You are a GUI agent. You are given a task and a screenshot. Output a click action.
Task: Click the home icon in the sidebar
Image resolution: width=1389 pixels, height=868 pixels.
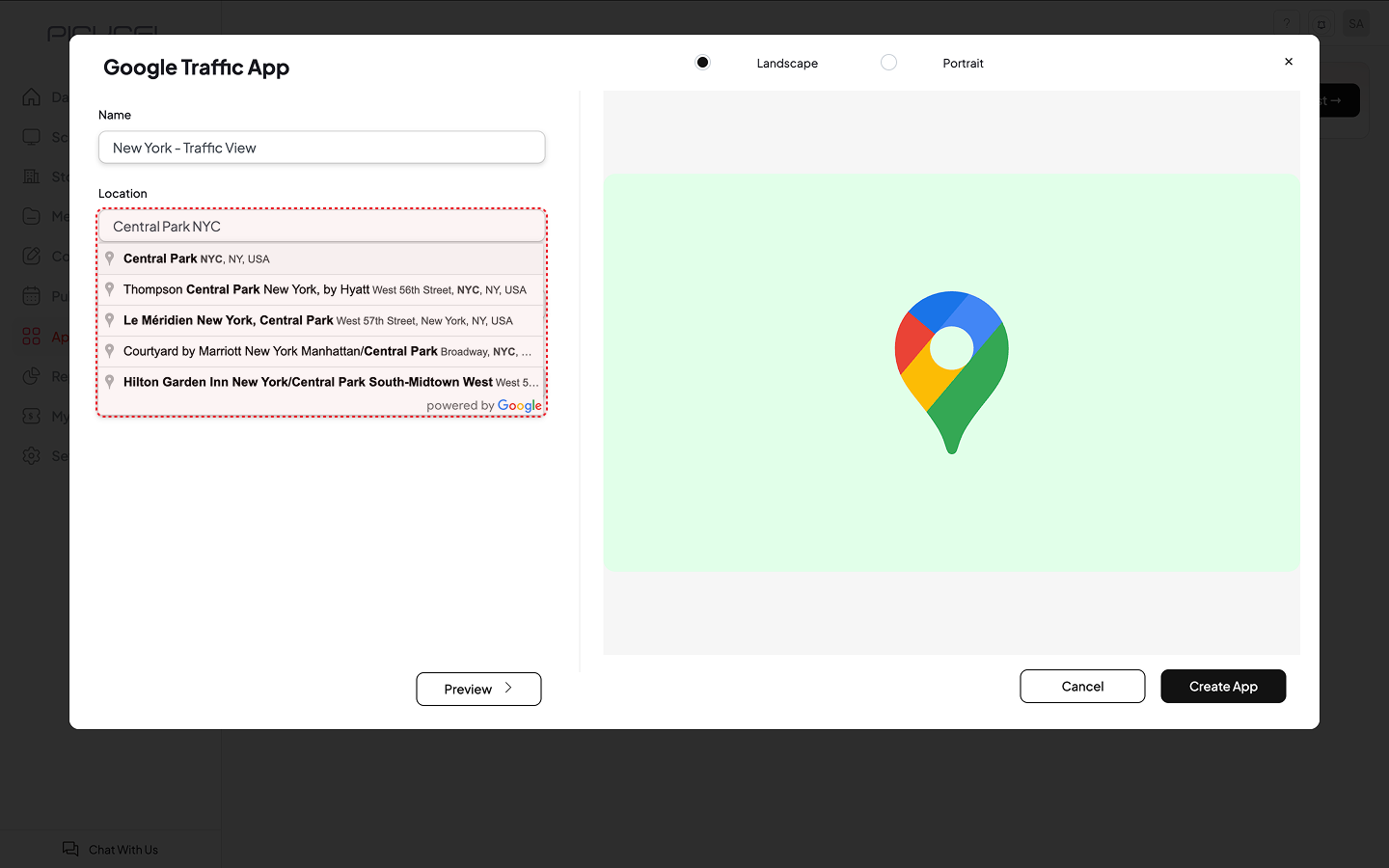tap(32, 97)
